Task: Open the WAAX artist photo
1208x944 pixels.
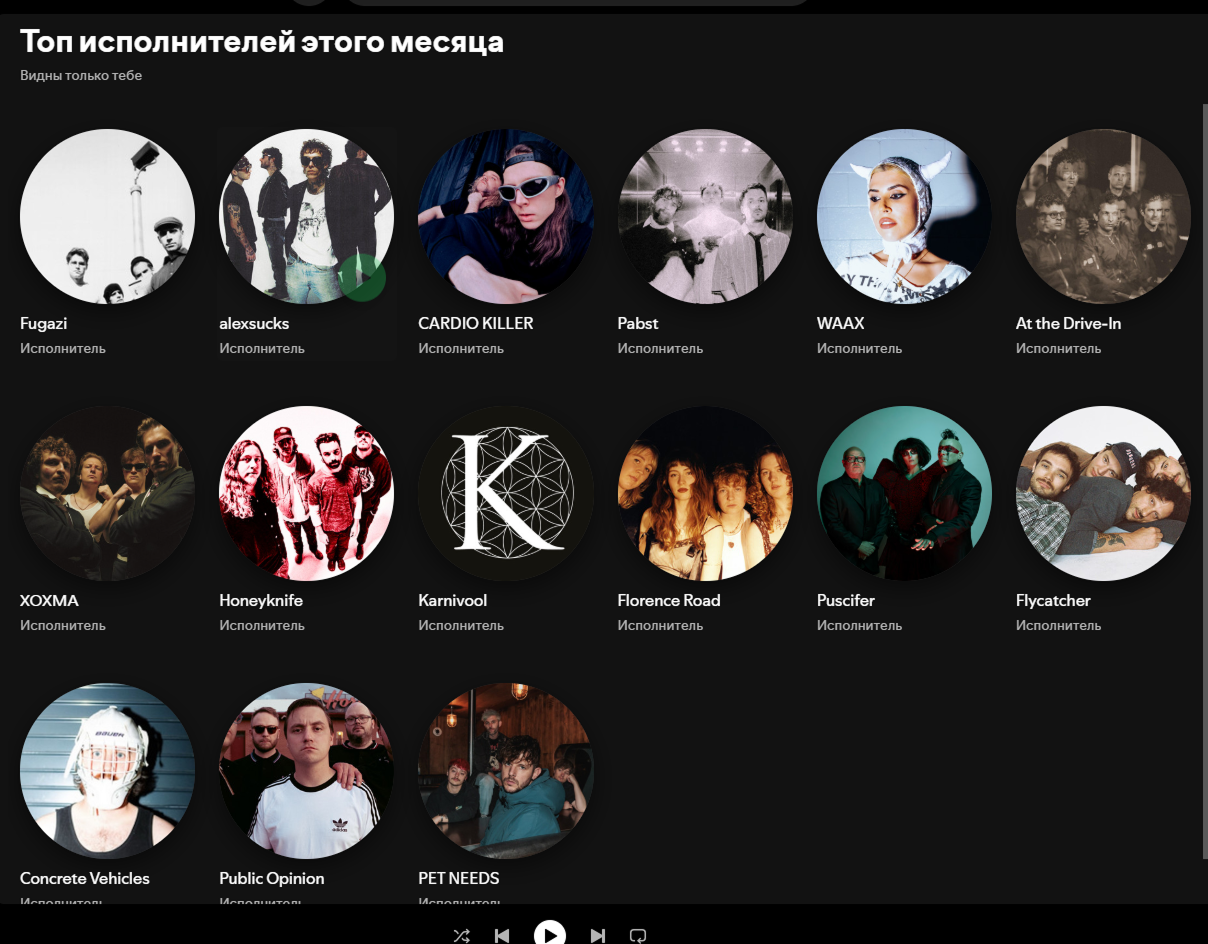Action: (x=904, y=216)
